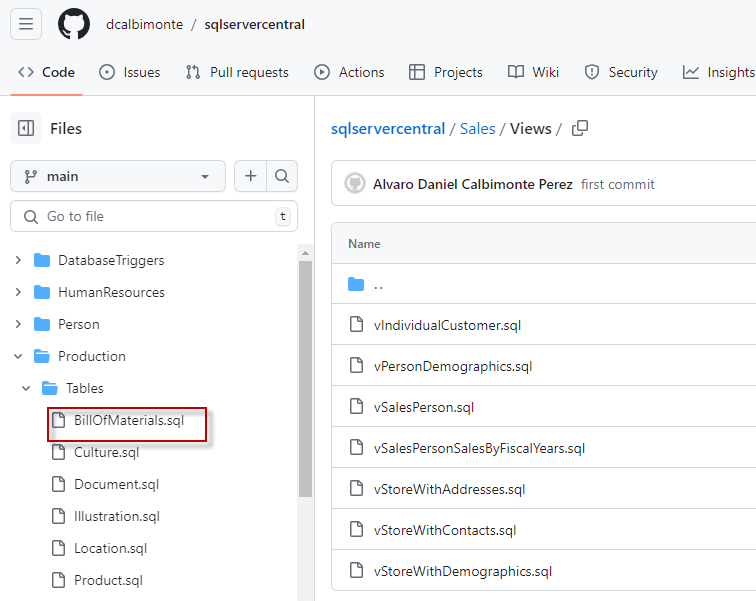The width and height of the screenshot is (756, 601).
Task: Click the GitHub logo icon
Action: click(74, 24)
